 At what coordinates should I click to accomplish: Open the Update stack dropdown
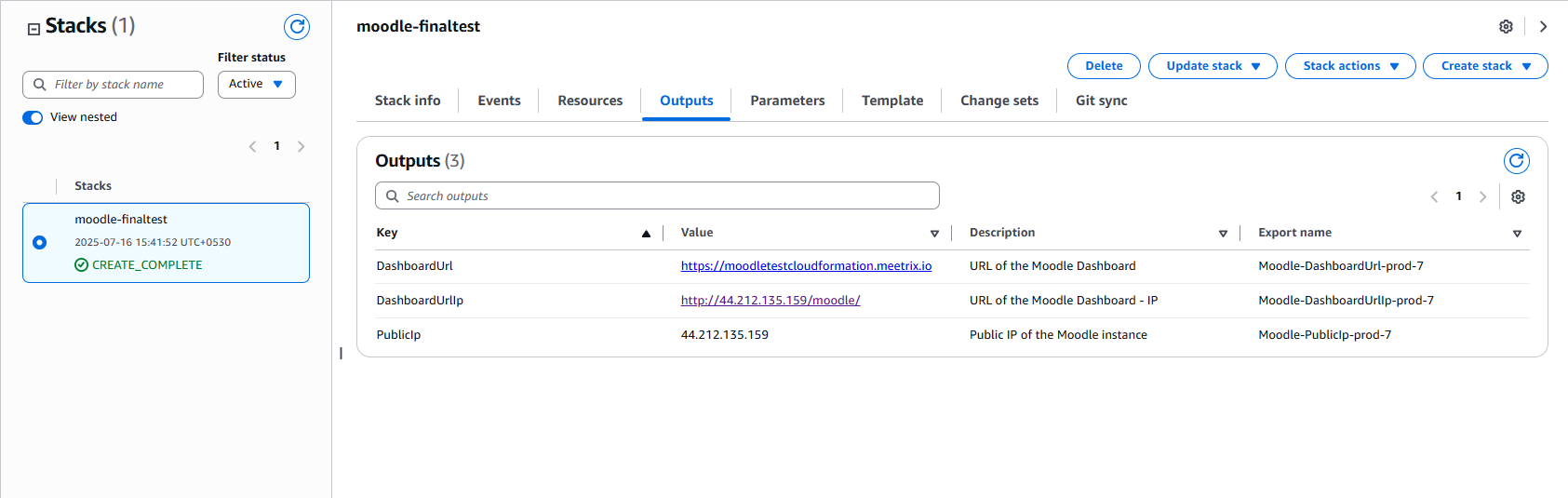pos(1213,66)
